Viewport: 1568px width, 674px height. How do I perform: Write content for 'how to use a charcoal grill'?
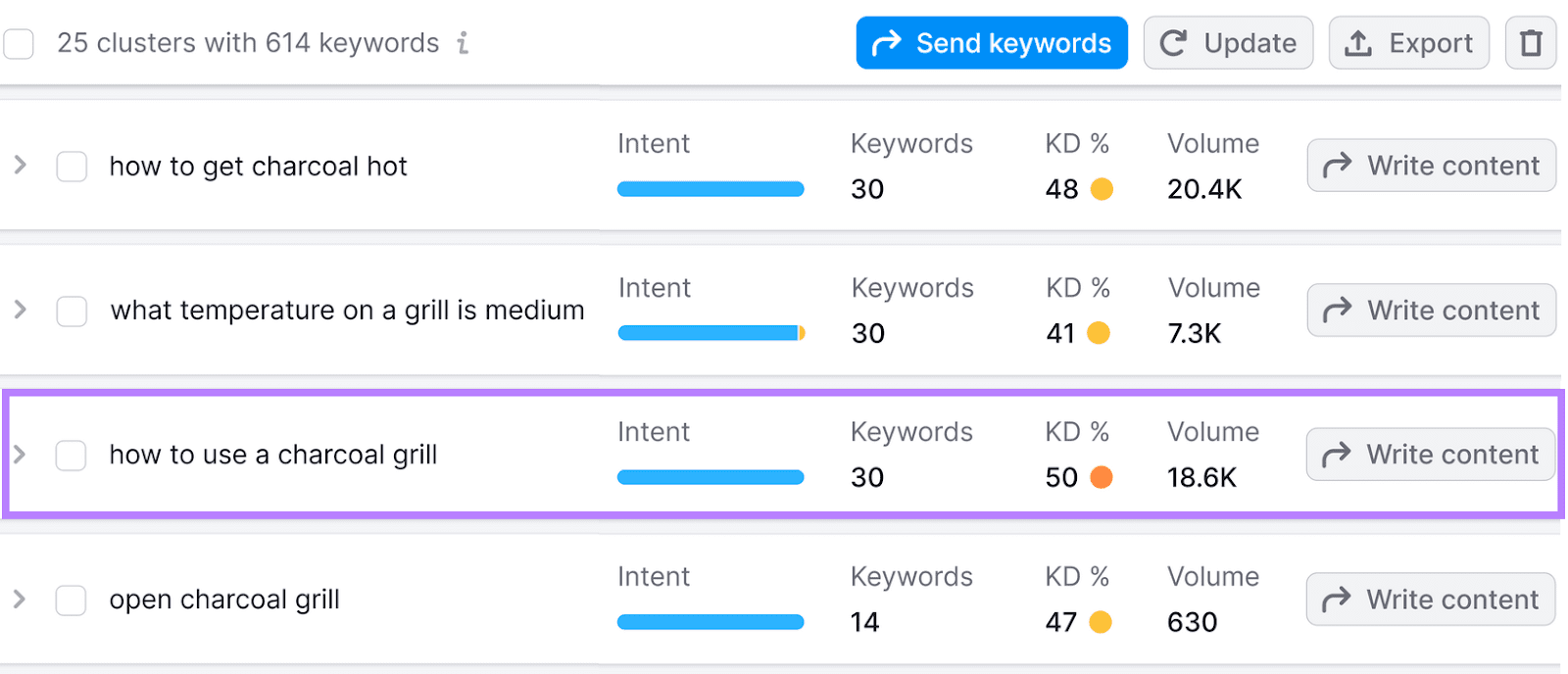(1430, 455)
